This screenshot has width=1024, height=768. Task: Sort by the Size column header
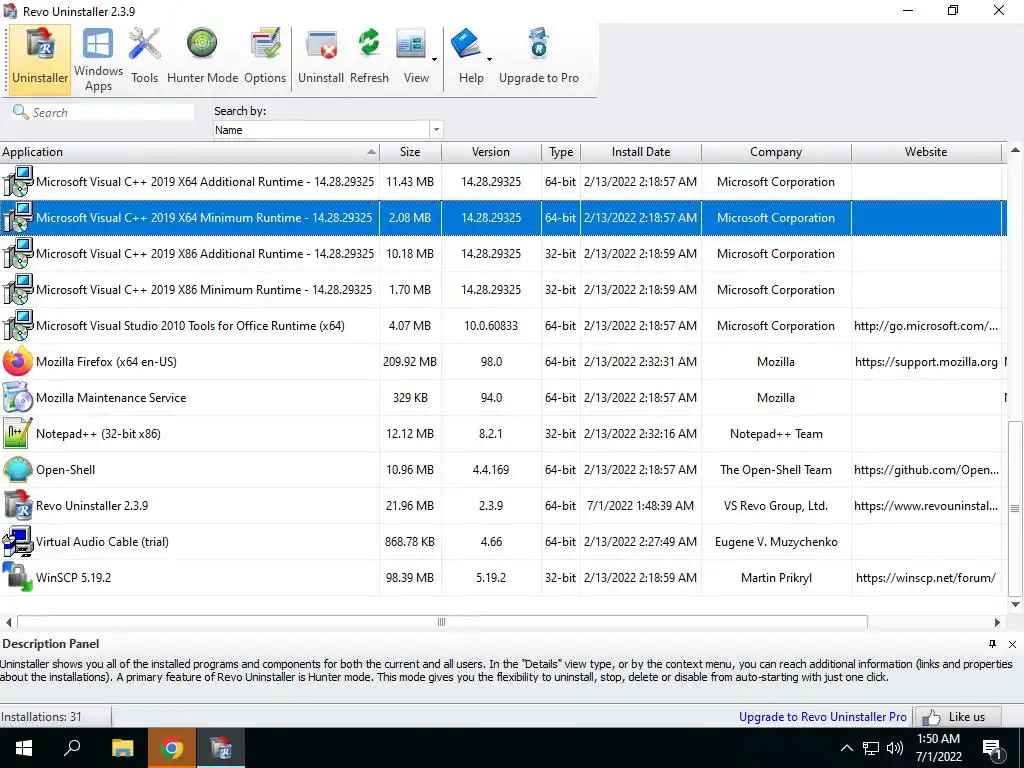410,152
